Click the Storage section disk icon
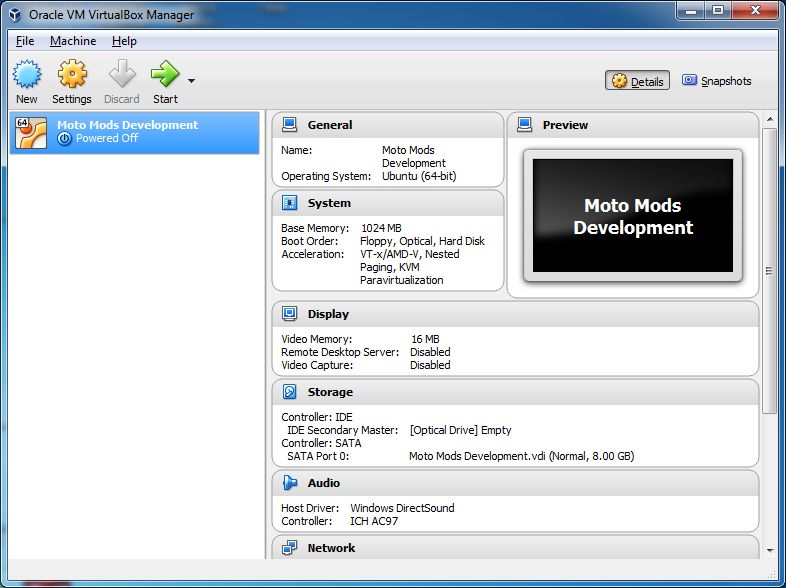The height and width of the screenshot is (588, 786). pos(289,391)
